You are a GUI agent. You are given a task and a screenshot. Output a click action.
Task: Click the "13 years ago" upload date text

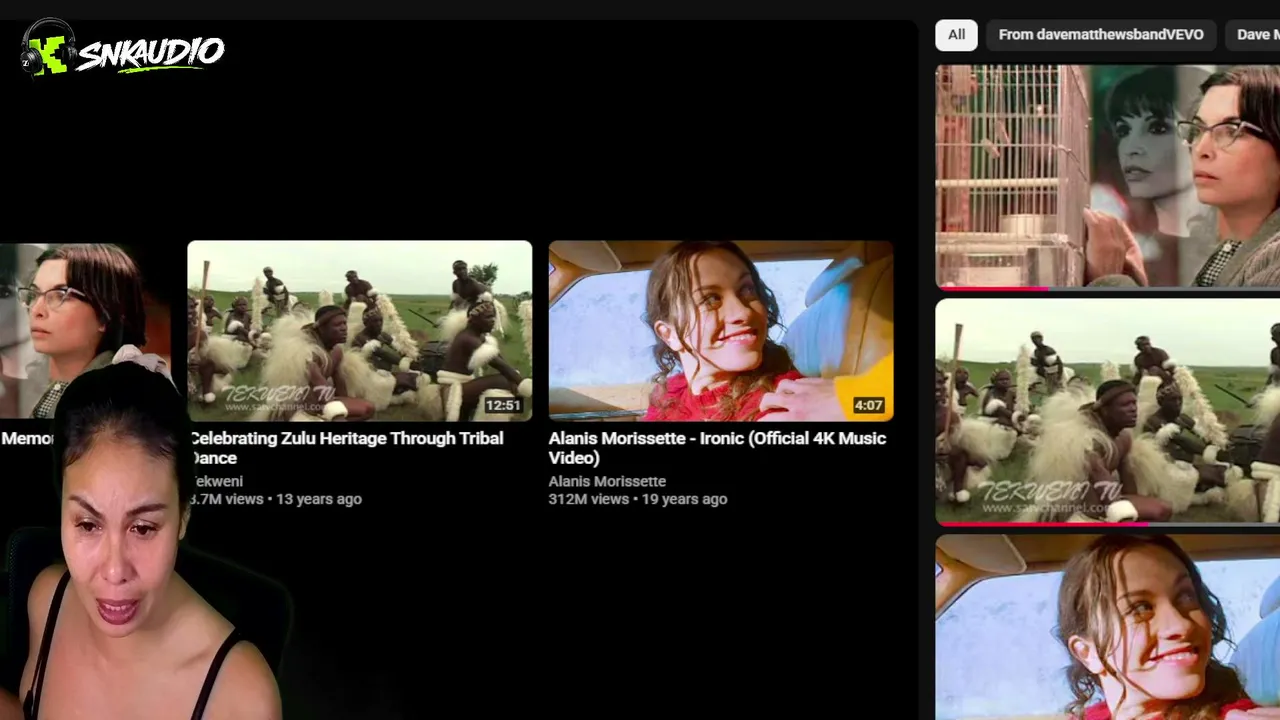point(319,499)
